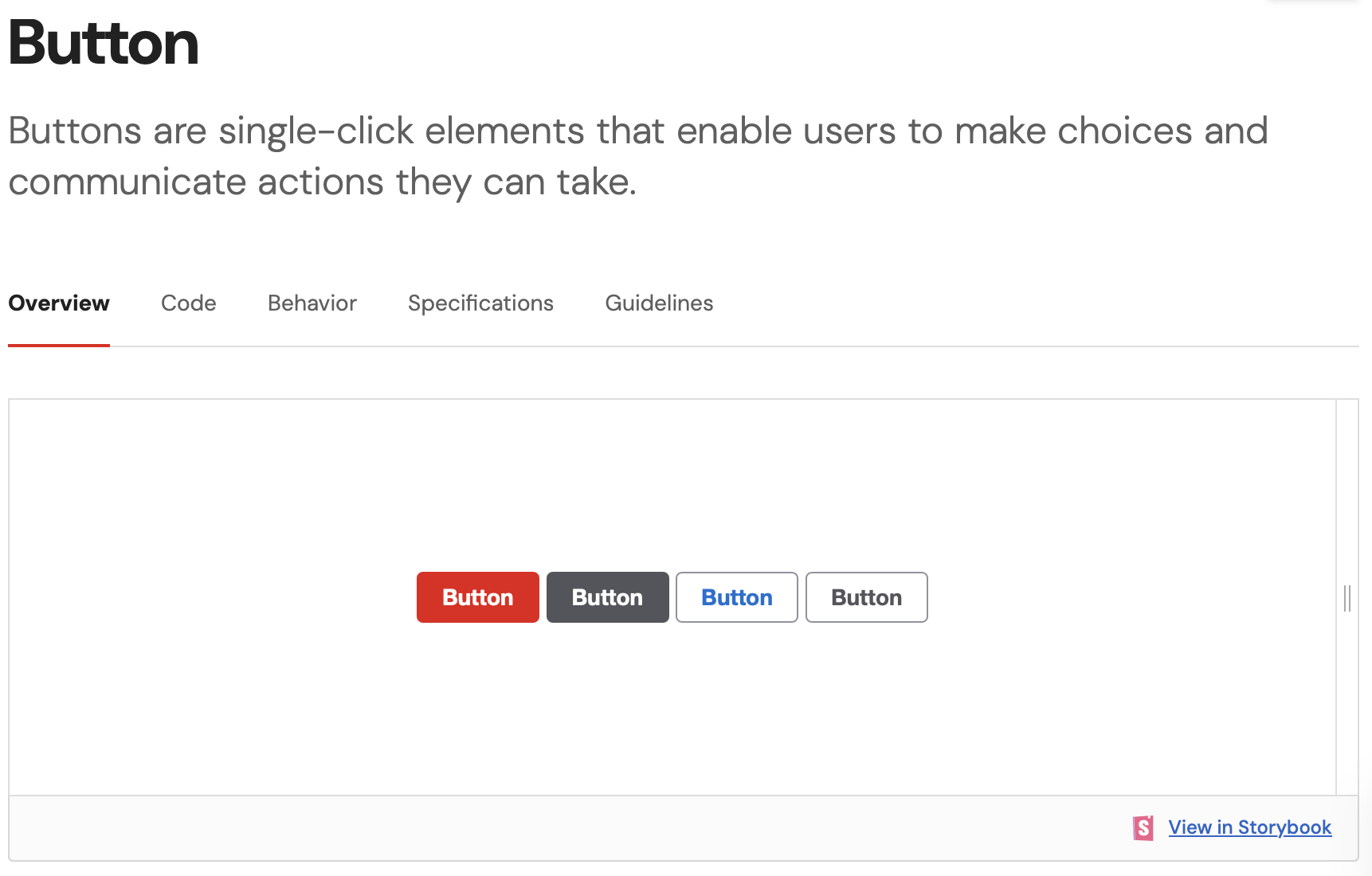Image resolution: width=1372 pixels, height=876 pixels.
Task: Click the dark gray filled Button
Action: (607, 597)
